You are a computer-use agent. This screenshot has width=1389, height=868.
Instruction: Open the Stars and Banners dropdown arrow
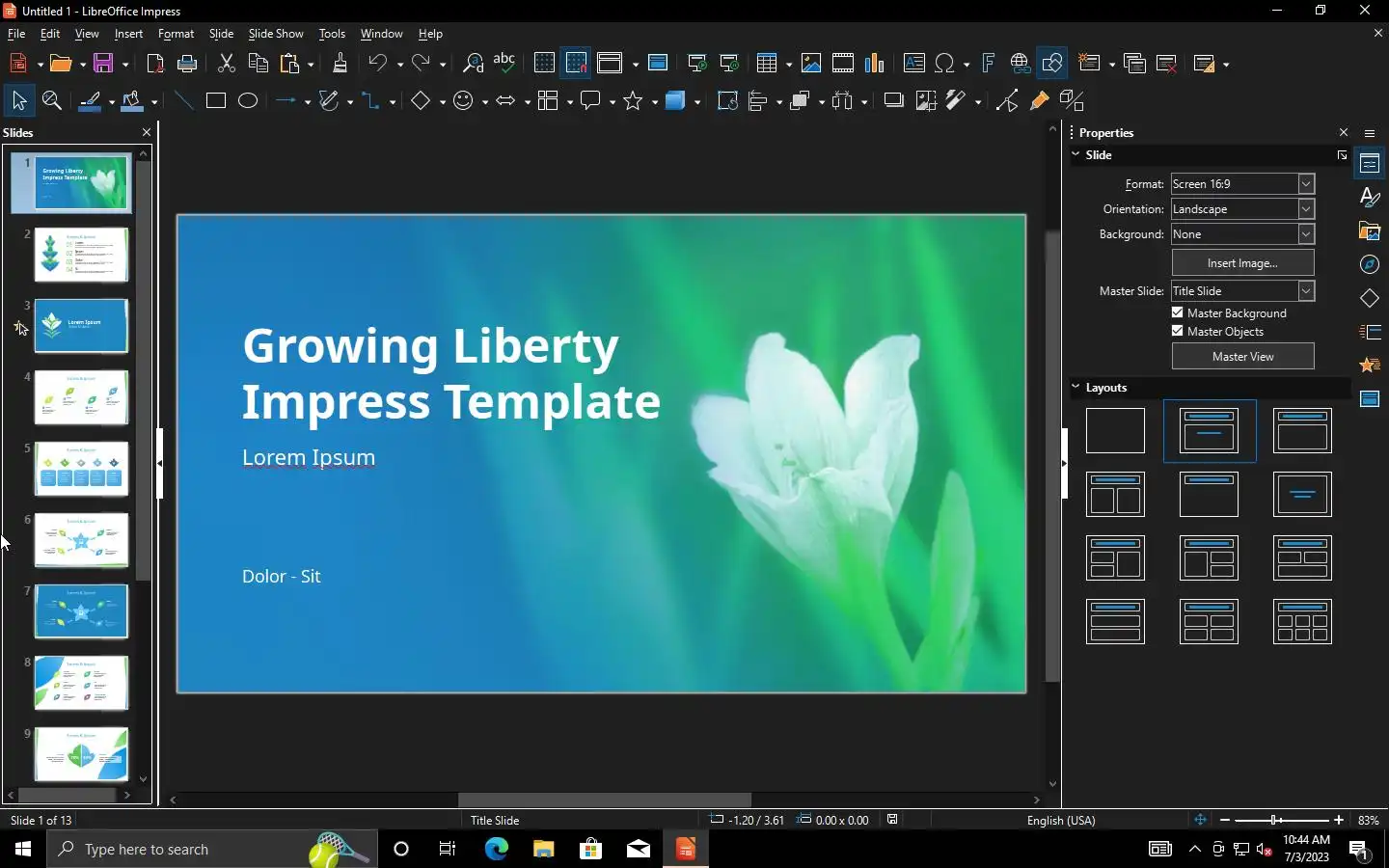click(x=655, y=101)
